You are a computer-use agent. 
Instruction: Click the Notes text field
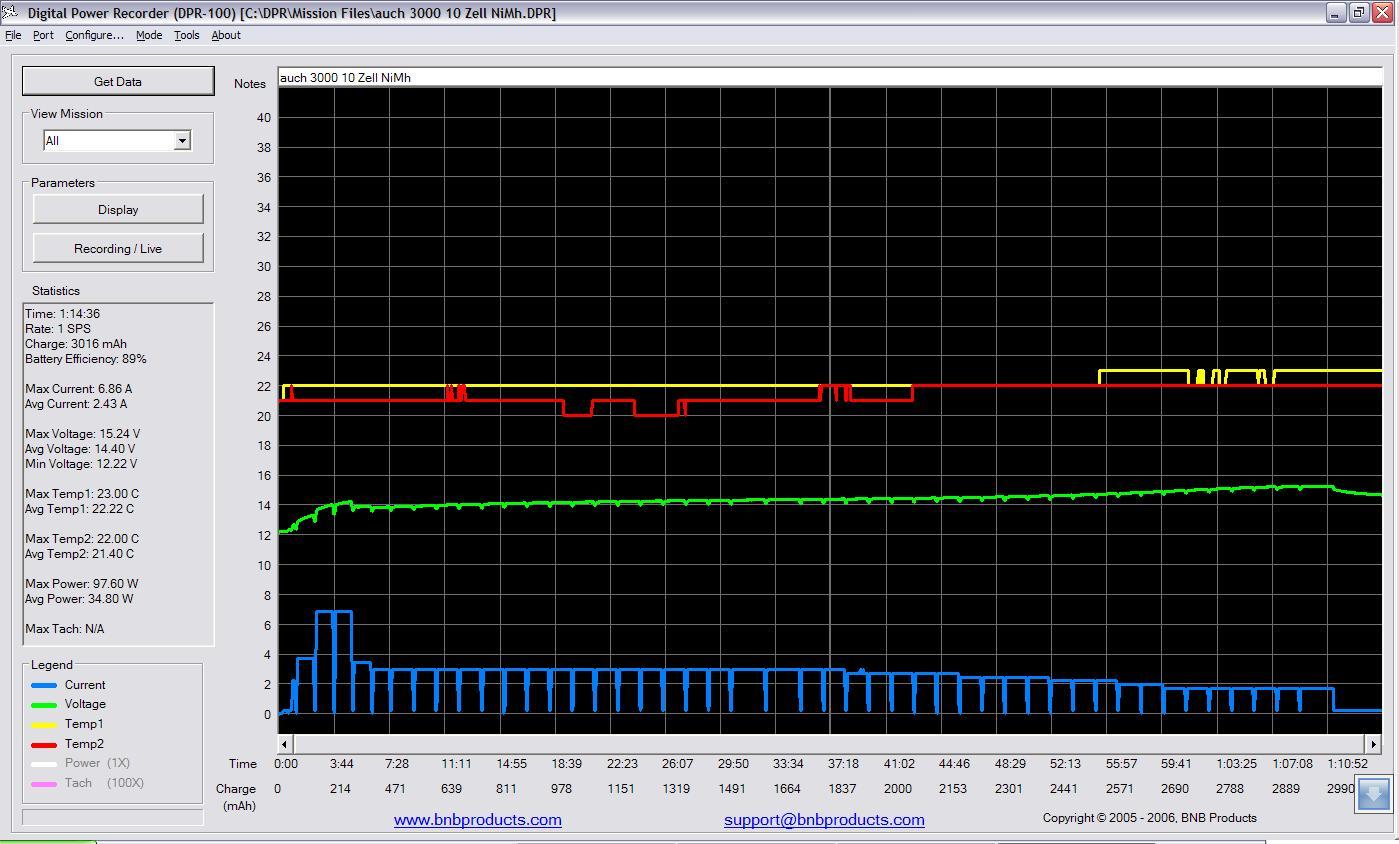pos(830,77)
